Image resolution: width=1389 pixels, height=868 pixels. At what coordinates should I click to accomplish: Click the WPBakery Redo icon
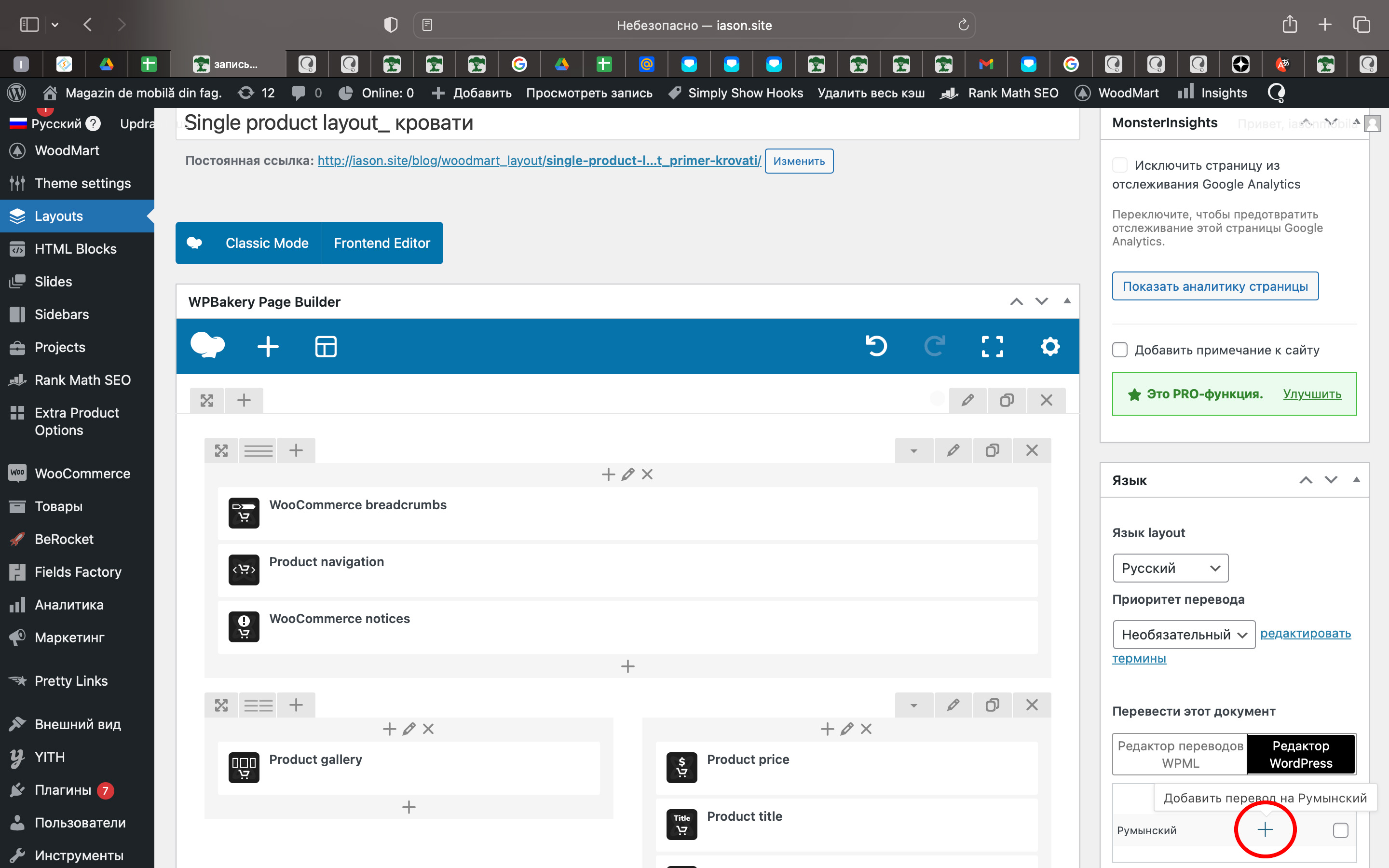pyautogui.click(x=934, y=347)
